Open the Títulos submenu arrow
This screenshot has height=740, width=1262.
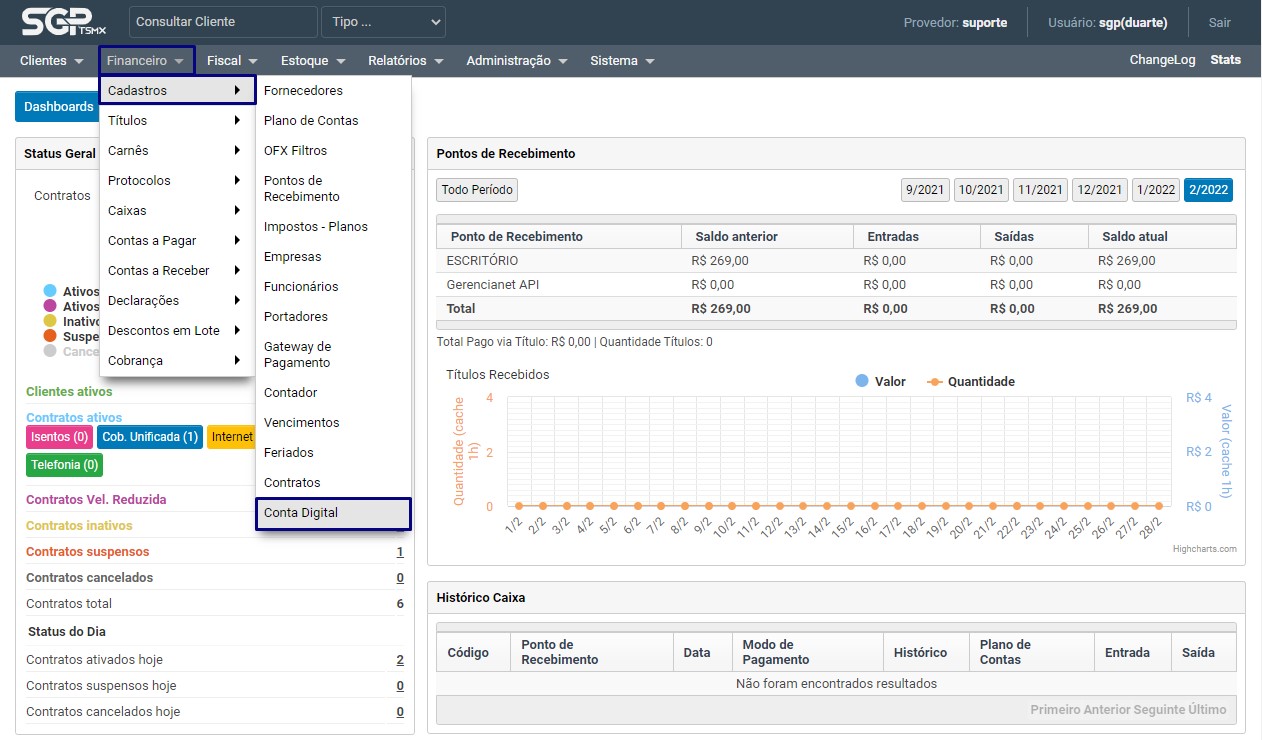pos(237,121)
